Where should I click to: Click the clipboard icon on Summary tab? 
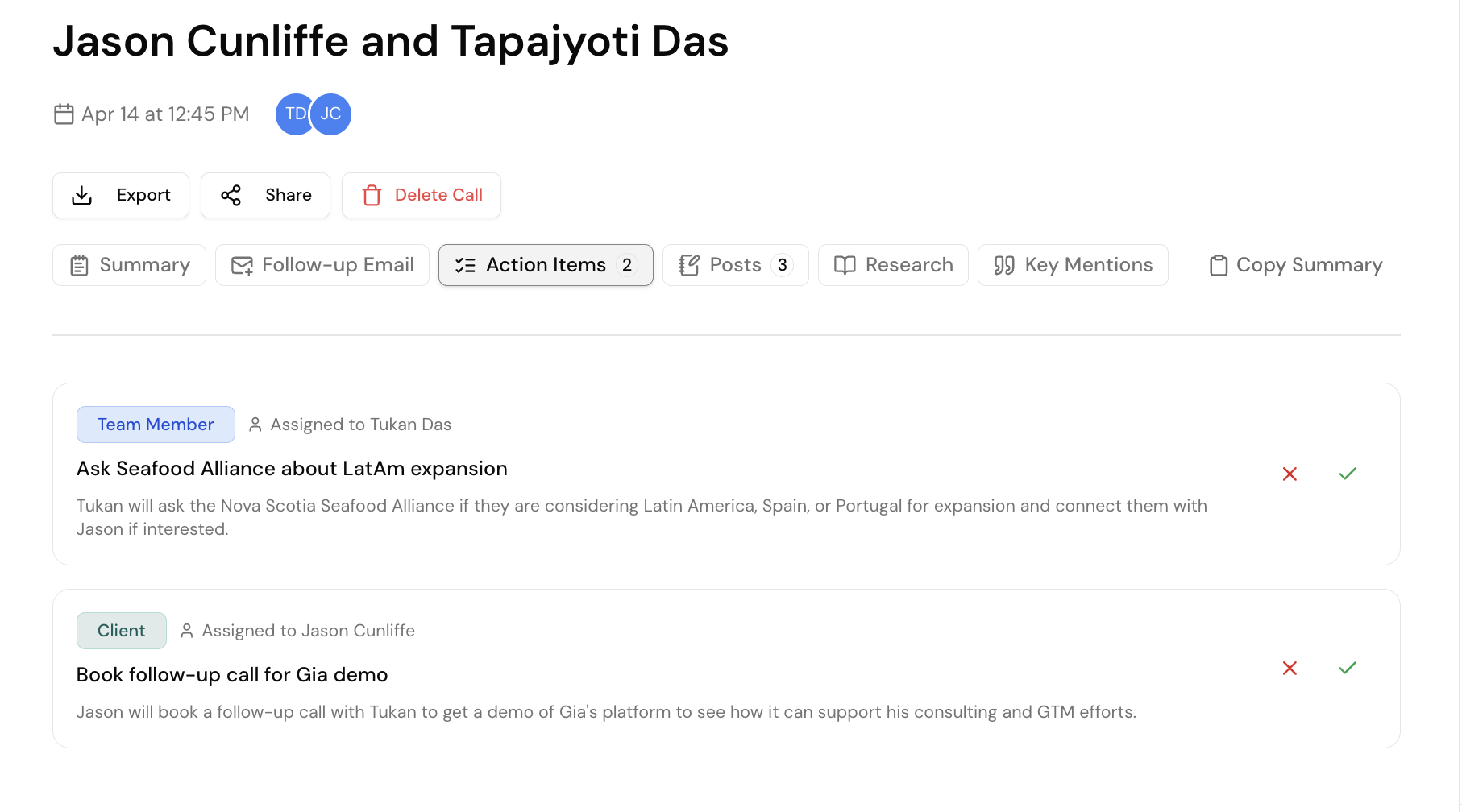(80, 264)
